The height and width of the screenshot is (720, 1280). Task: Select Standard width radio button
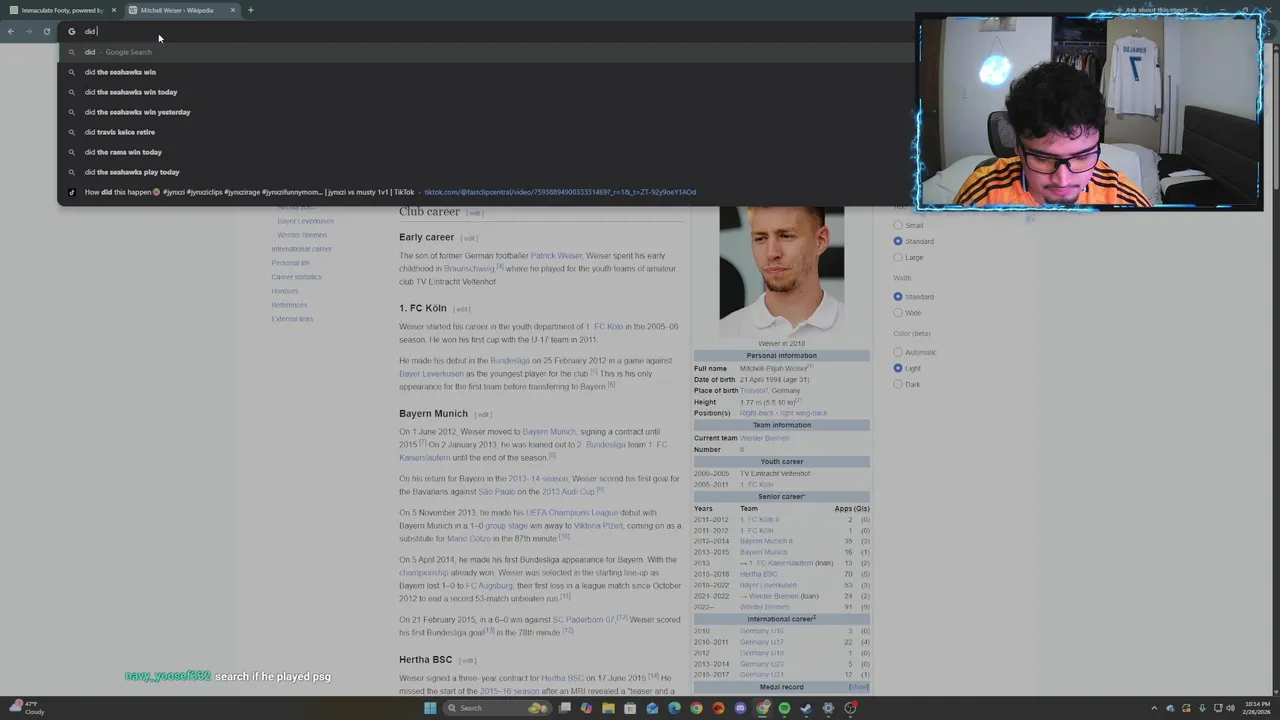[898, 297]
